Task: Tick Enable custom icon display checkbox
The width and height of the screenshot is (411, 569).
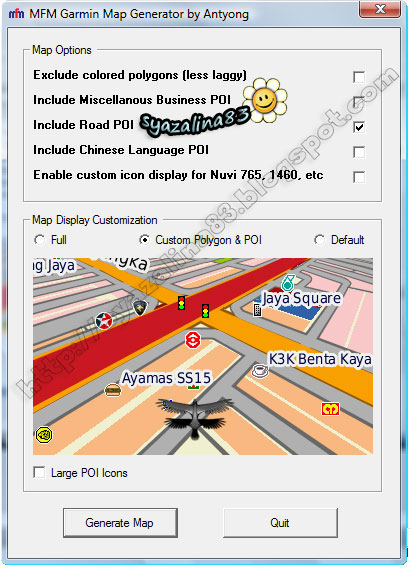Action: 359,177
